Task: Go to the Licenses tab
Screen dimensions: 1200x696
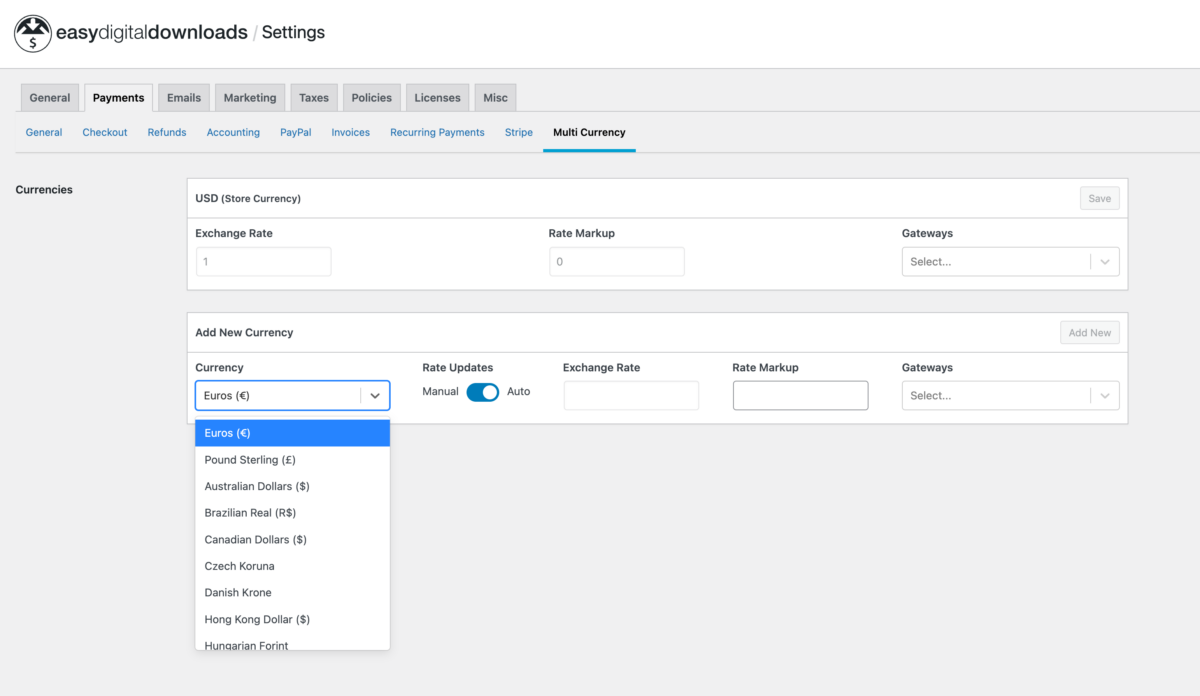Action: coord(437,98)
